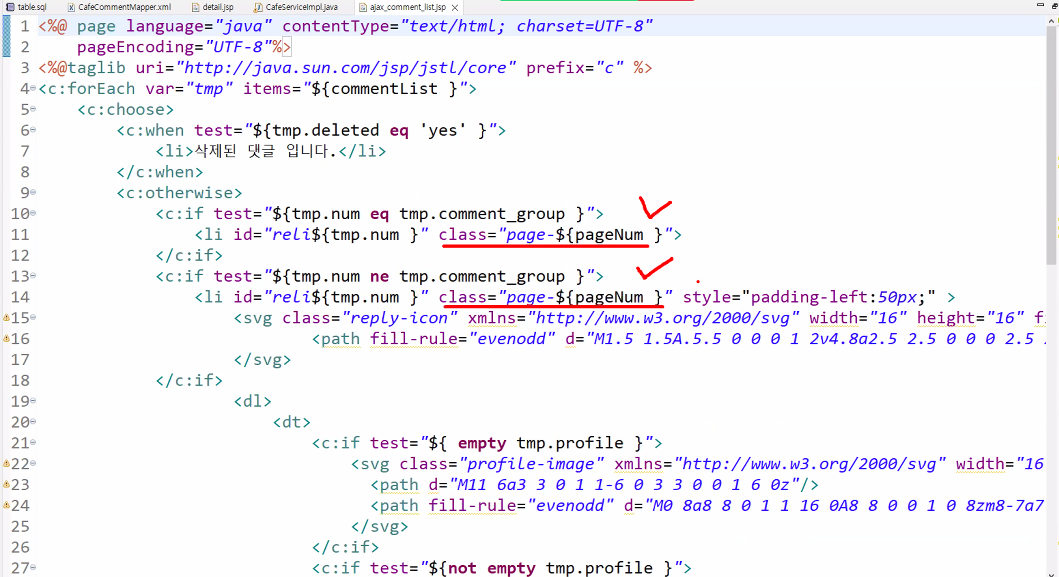The image size is (1059, 577).
Task: Click the vertical scrollbar thumb
Action: (1052, 145)
